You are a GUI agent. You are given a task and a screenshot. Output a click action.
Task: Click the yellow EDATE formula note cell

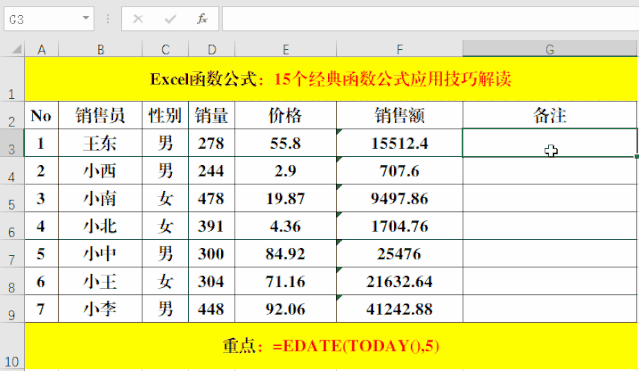pyautogui.click(x=331, y=346)
